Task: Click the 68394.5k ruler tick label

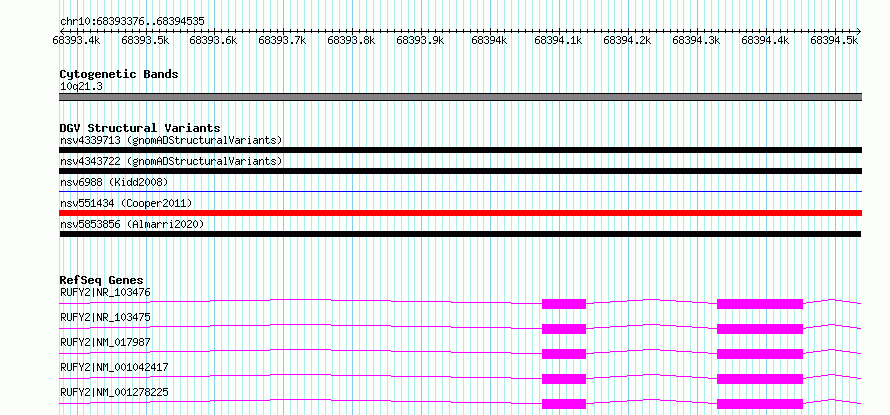Action: point(834,40)
